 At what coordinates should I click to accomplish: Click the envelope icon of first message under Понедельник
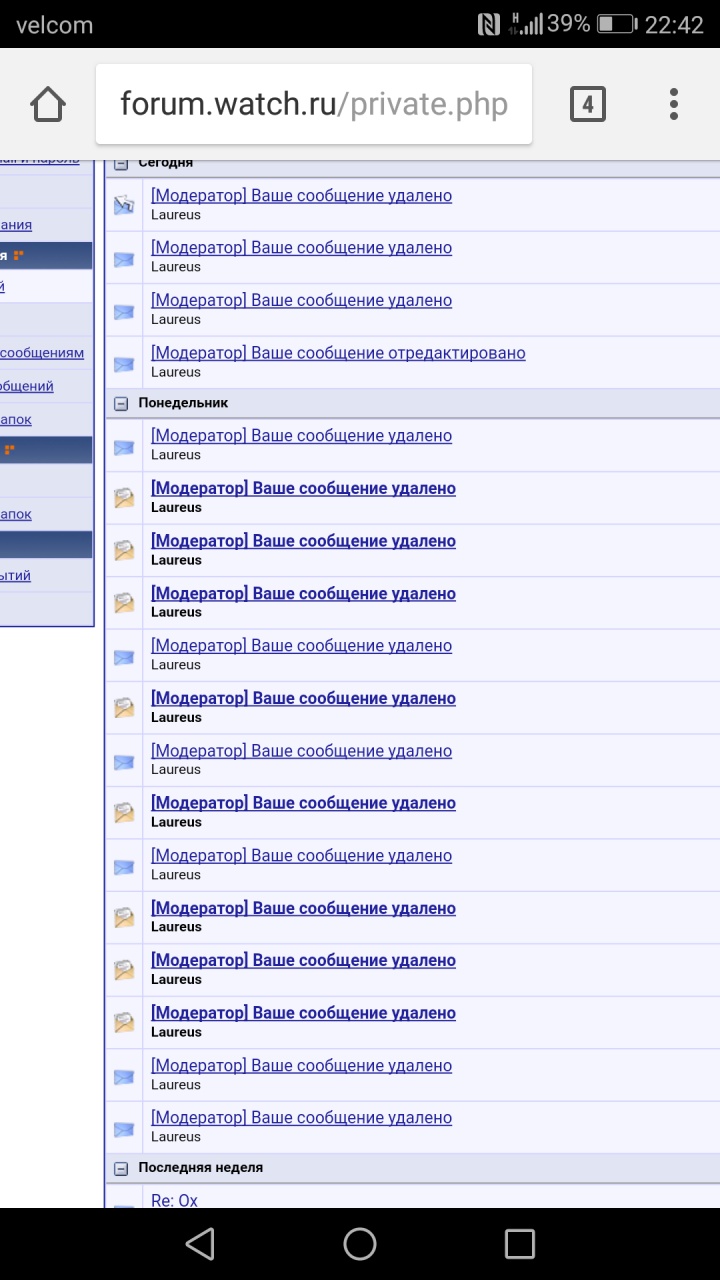click(124, 446)
